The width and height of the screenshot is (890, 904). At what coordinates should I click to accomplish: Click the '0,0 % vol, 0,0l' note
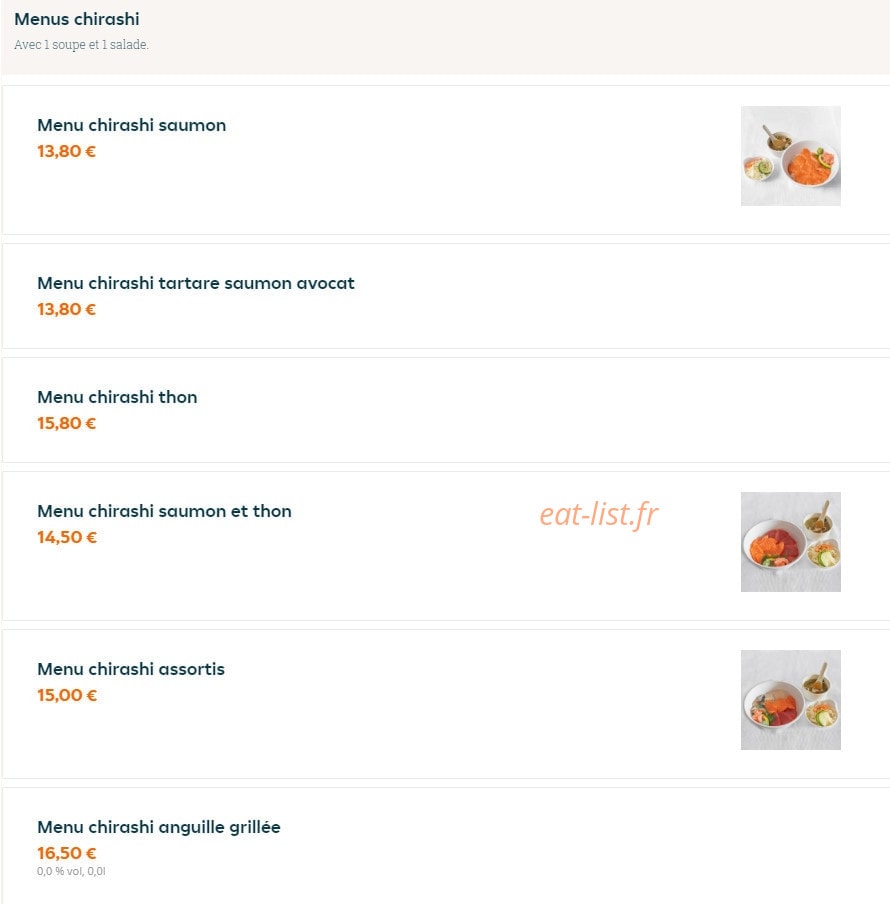pos(71,871)
